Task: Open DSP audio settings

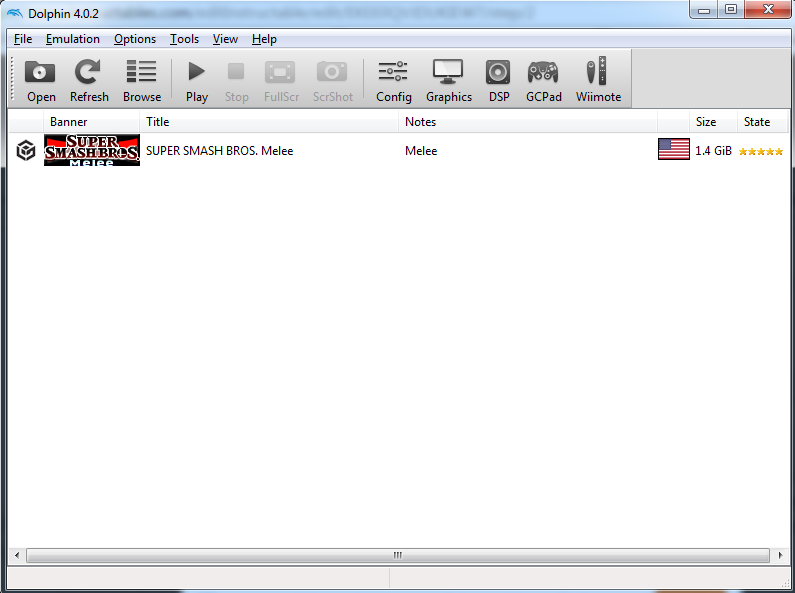Action: tap(498, 80)
